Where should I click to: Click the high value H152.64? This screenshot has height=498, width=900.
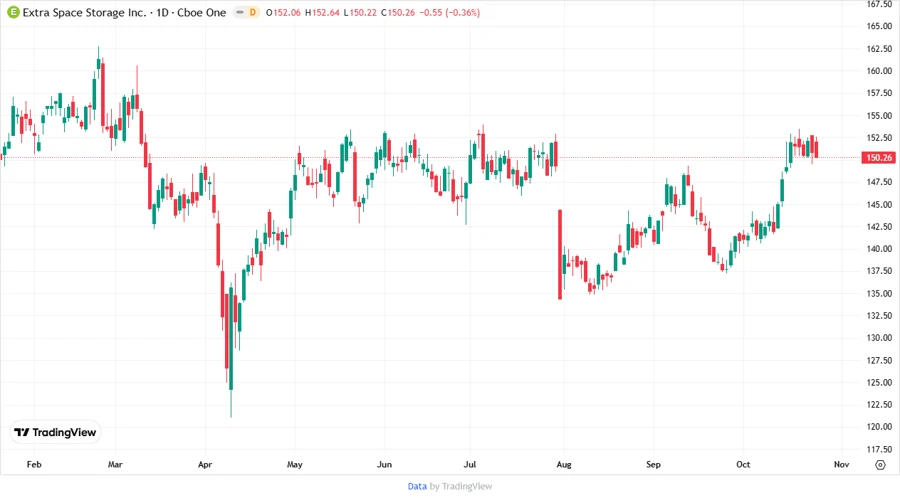click(x=322, y=12)
